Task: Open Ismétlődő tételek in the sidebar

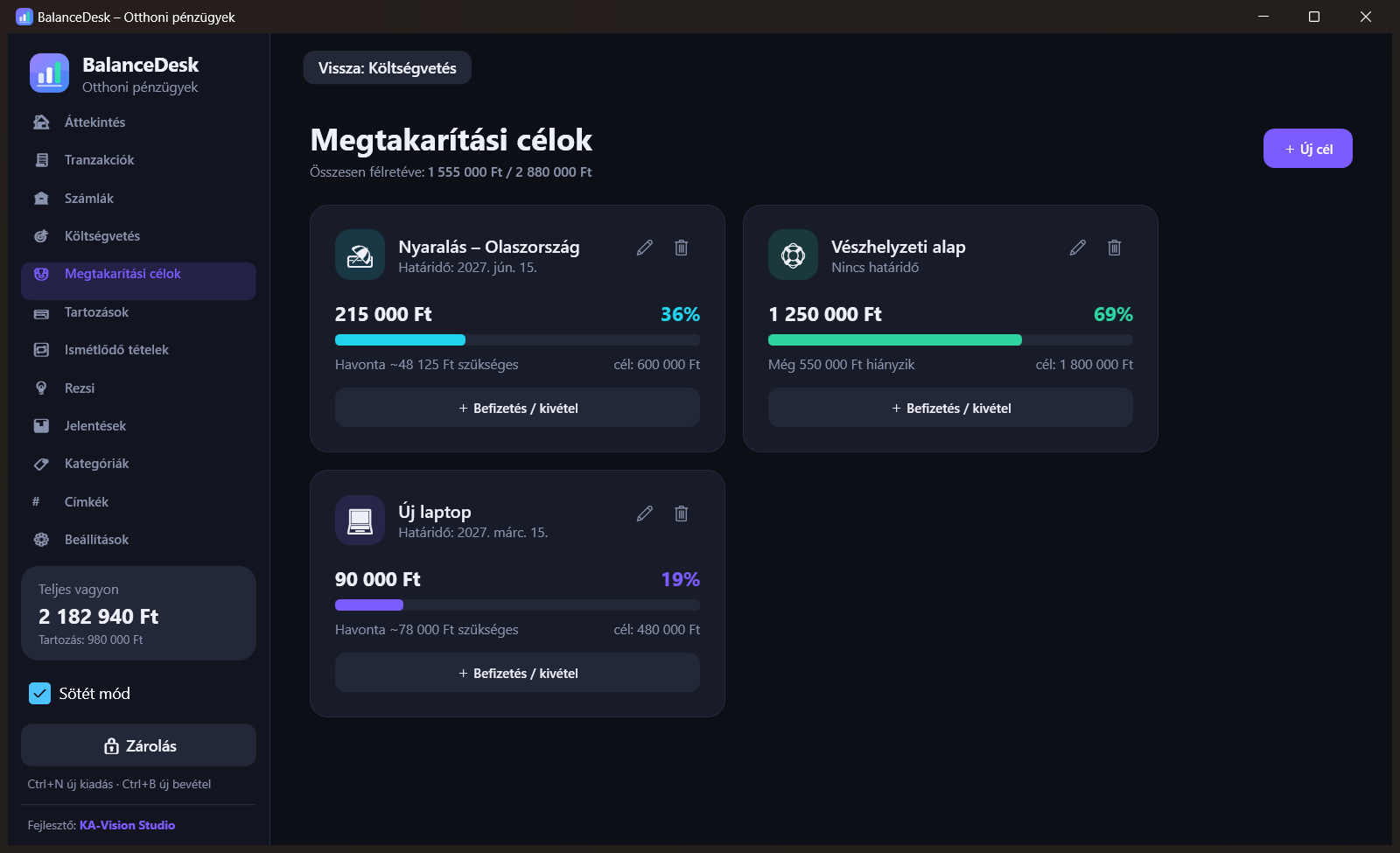Action: coord(138,350)
